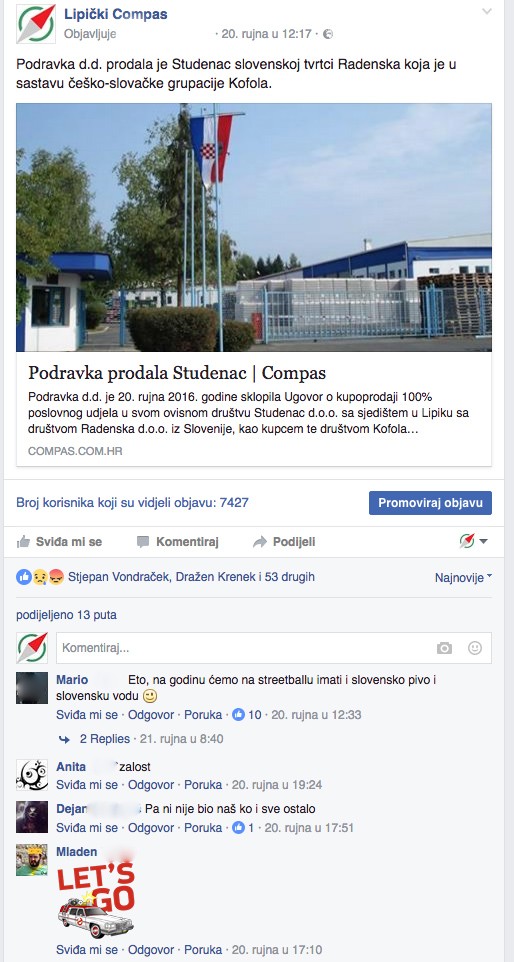The width and height of the screenshot is (514, 962).
Task: Expand the 2 Replies thread under Mario
Action: [x=104, y=739]
